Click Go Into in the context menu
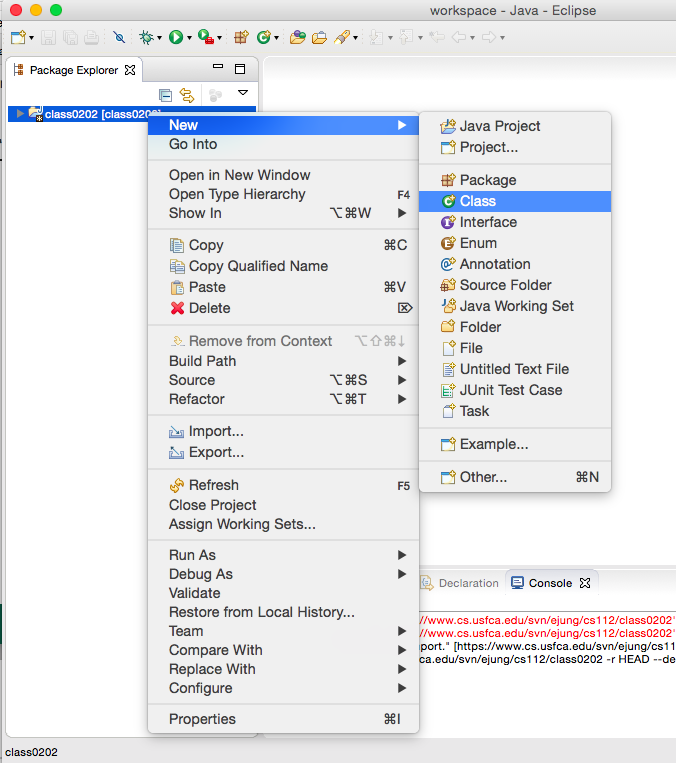The width and height of the screenshot is (676, 763). [x=283, y=144]
